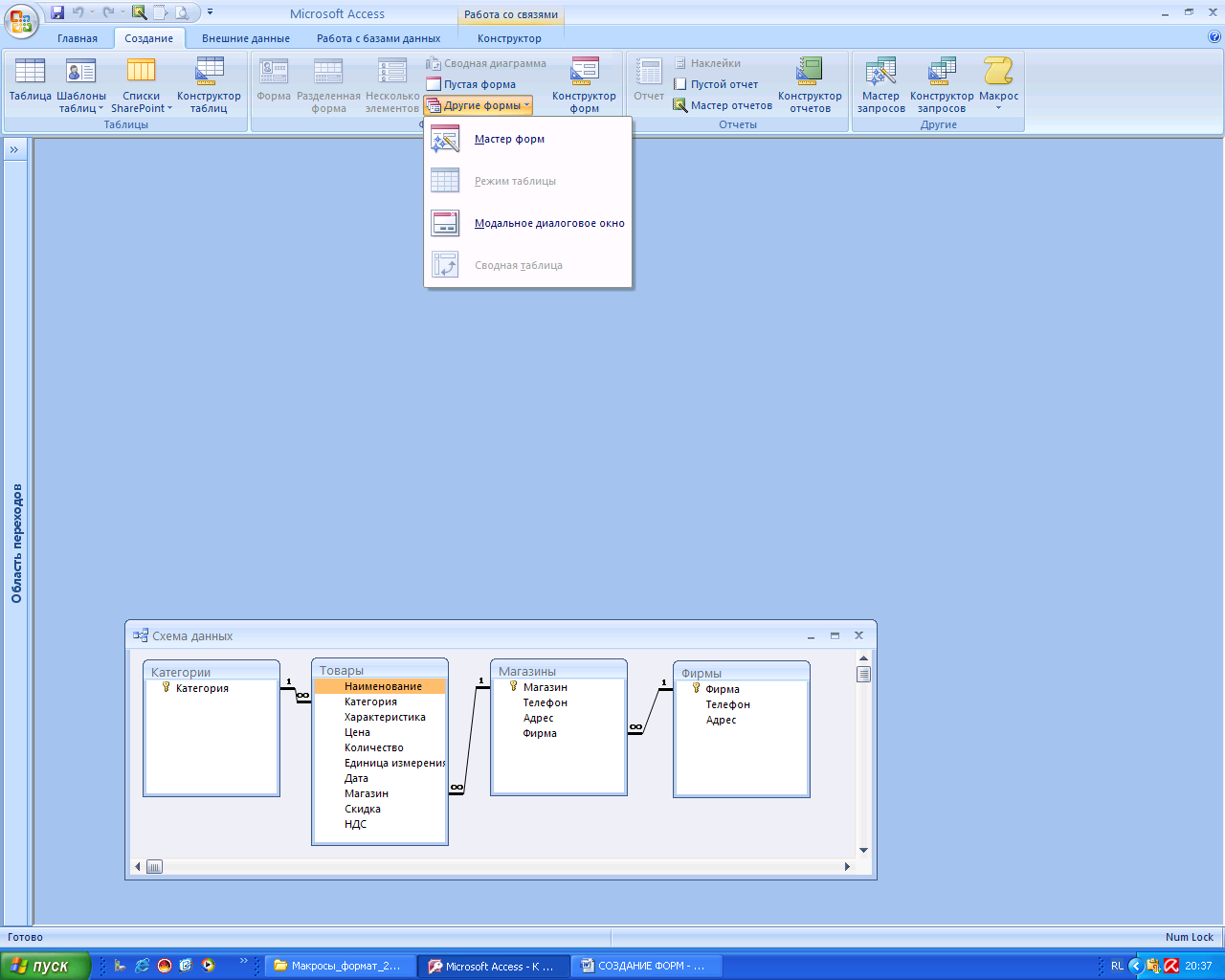Close the Схема данных window
The height and width of the screenshot is (980, 1225).
tap(858, 635)
